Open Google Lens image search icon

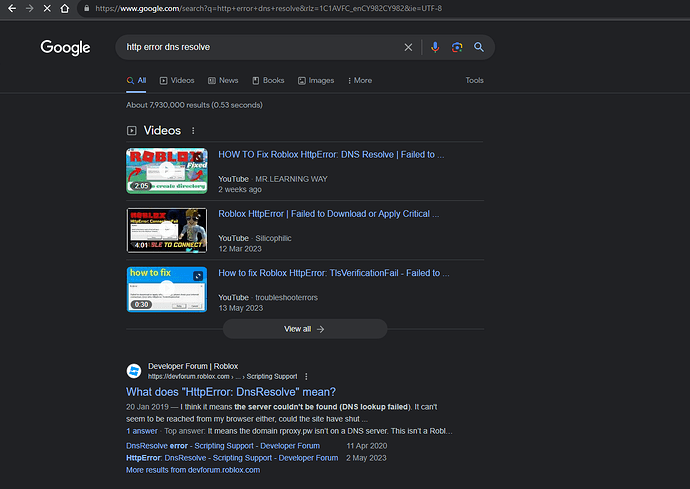[457, 47]
